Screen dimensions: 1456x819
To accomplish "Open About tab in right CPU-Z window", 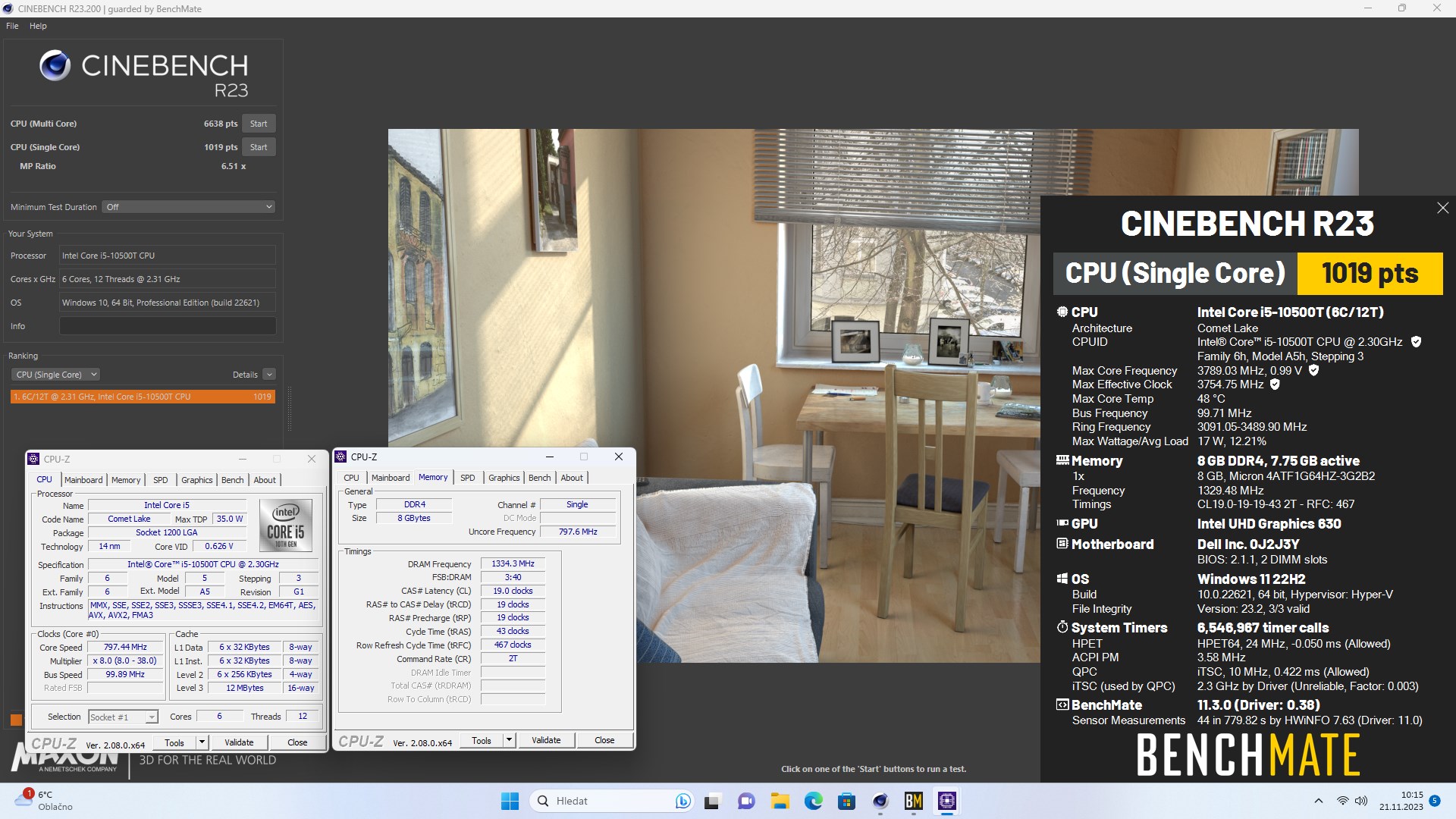I will point(572,478).
